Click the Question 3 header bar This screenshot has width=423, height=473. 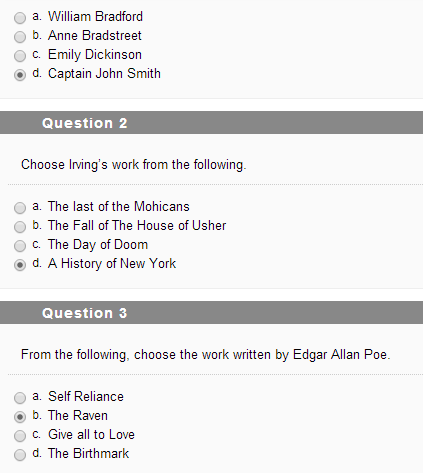211,313
